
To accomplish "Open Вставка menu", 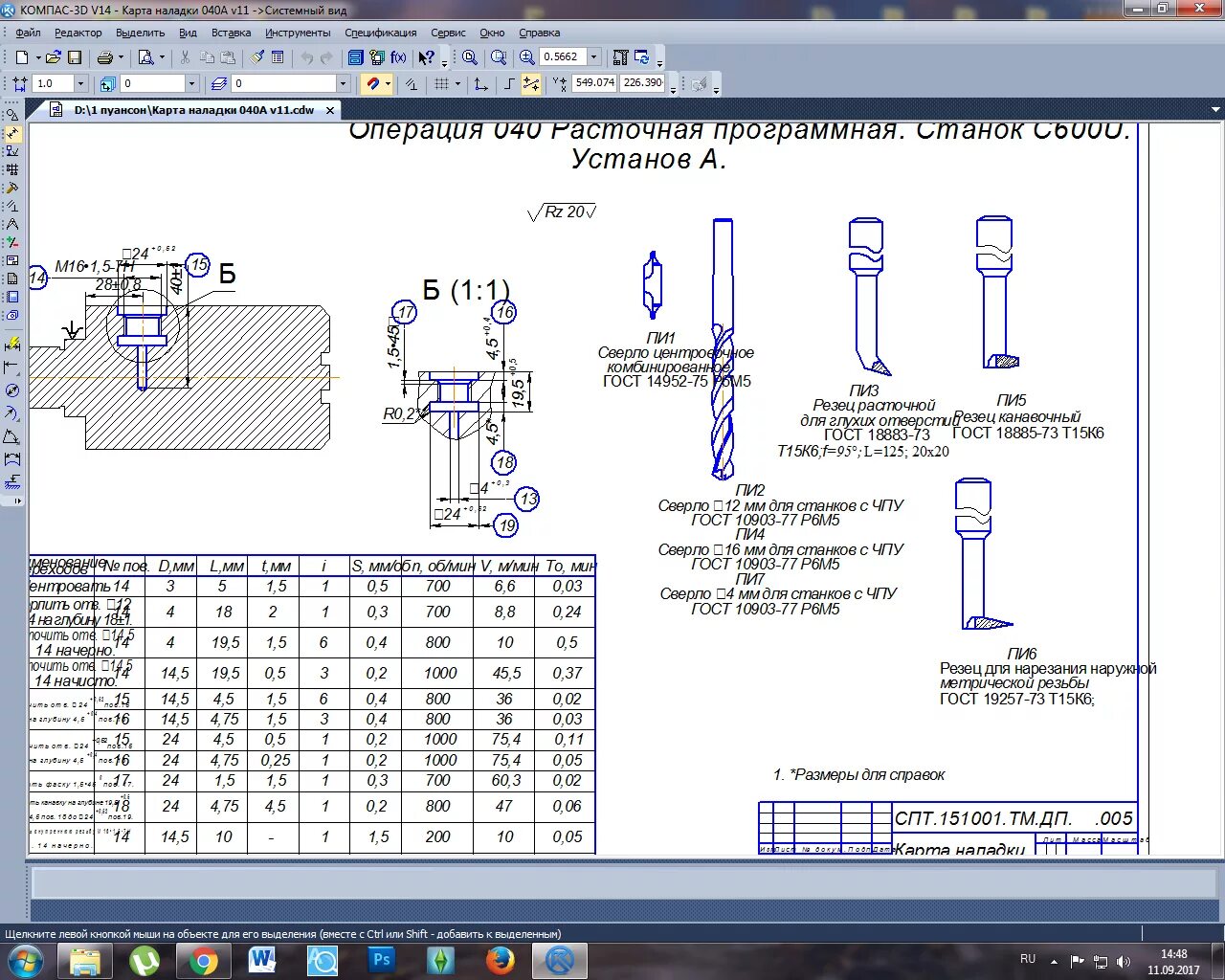I will [231, 33].
